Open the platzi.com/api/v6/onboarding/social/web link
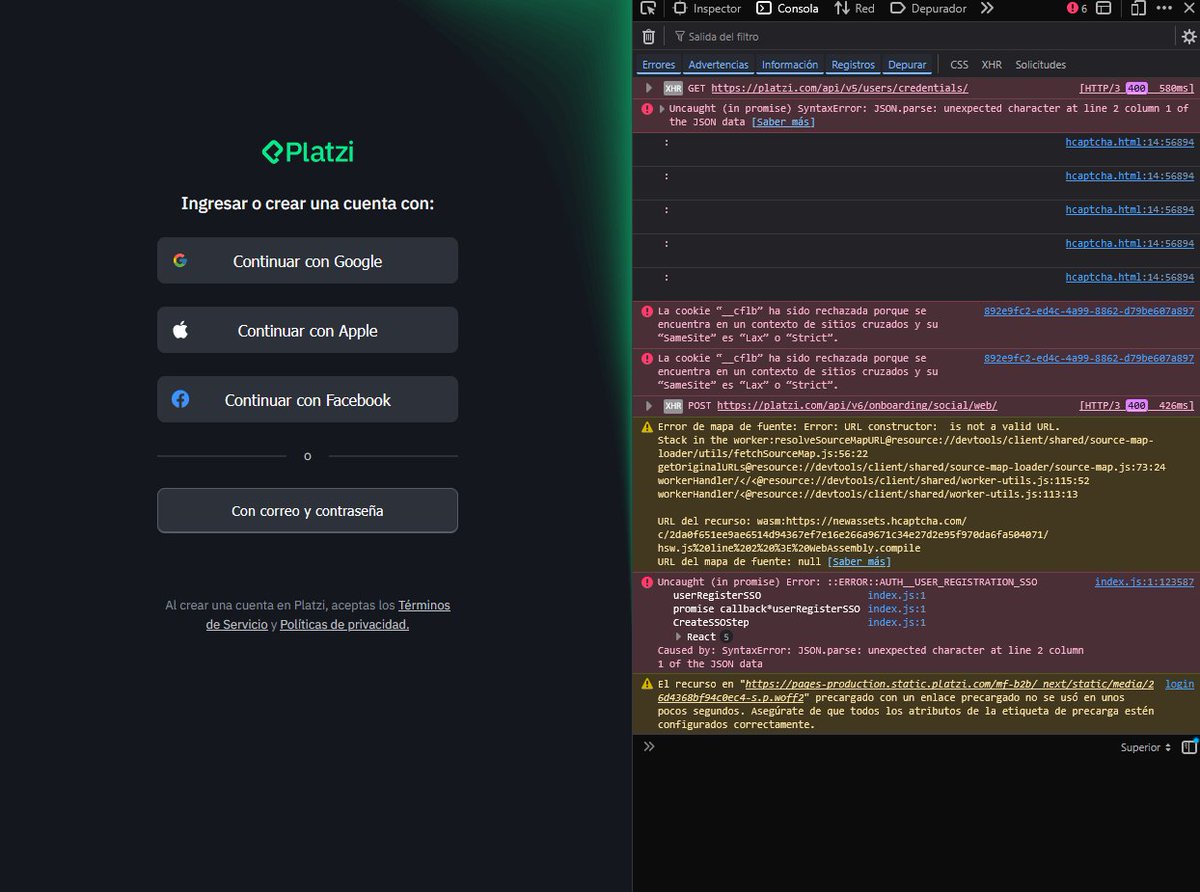 pyautogui.click(x=856, y=405)
